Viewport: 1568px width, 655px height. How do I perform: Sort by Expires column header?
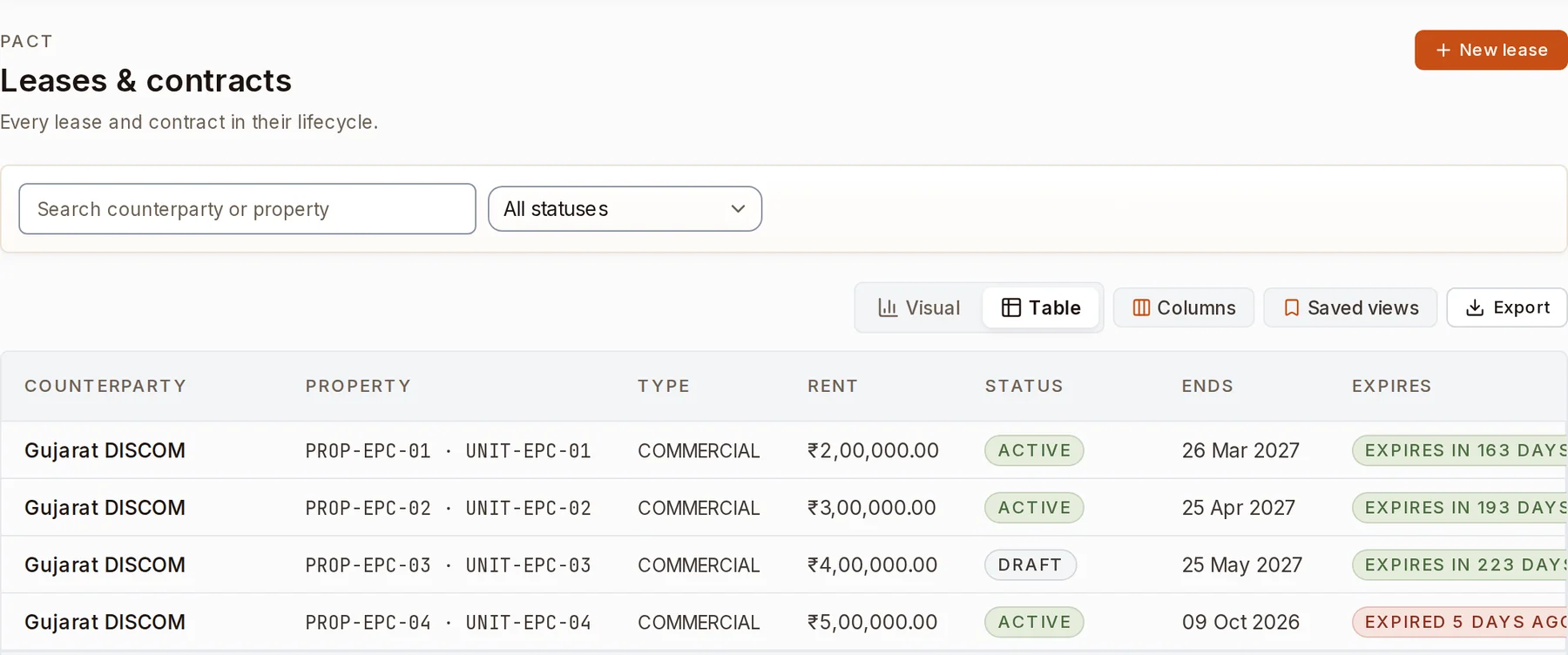point(1392,386)
